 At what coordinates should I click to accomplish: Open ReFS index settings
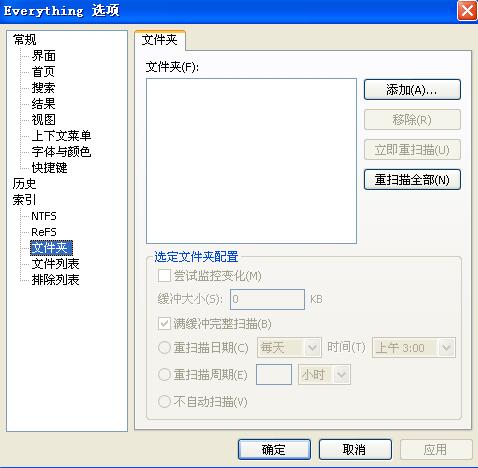pos(44,232)
